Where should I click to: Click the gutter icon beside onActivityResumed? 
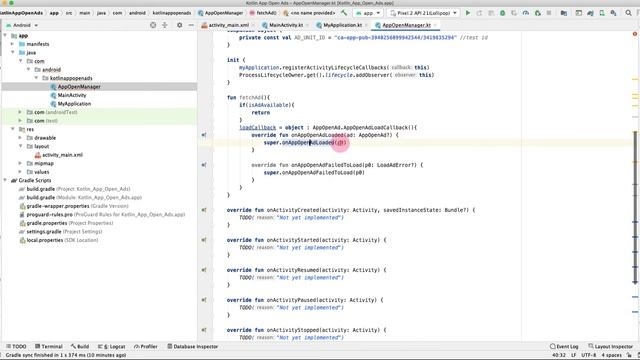click(204, 270)
